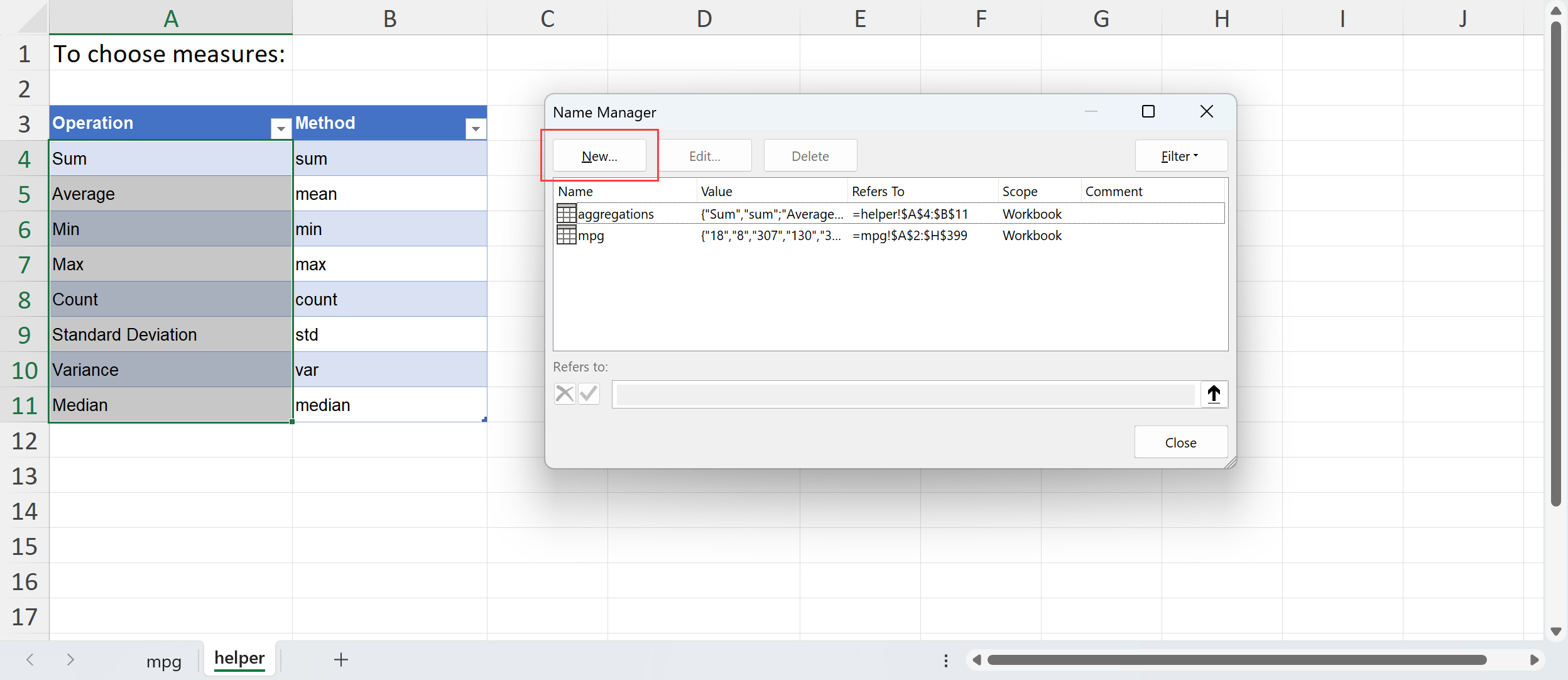Select the aggregations table name entry
The height and width of the screenshot is (680, 1568).
(615, 214)
